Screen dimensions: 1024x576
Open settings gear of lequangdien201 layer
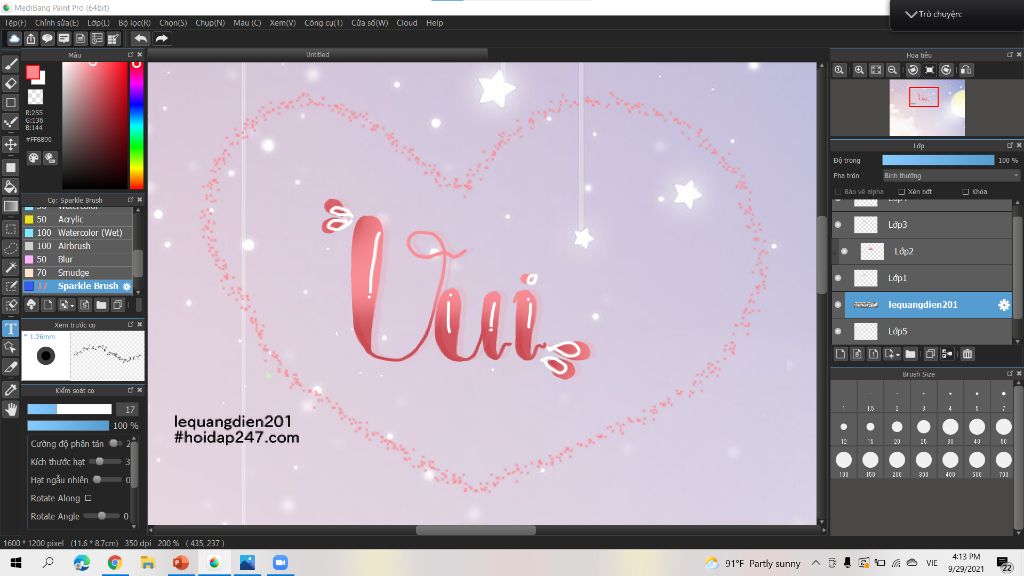tap(1004, 305)
